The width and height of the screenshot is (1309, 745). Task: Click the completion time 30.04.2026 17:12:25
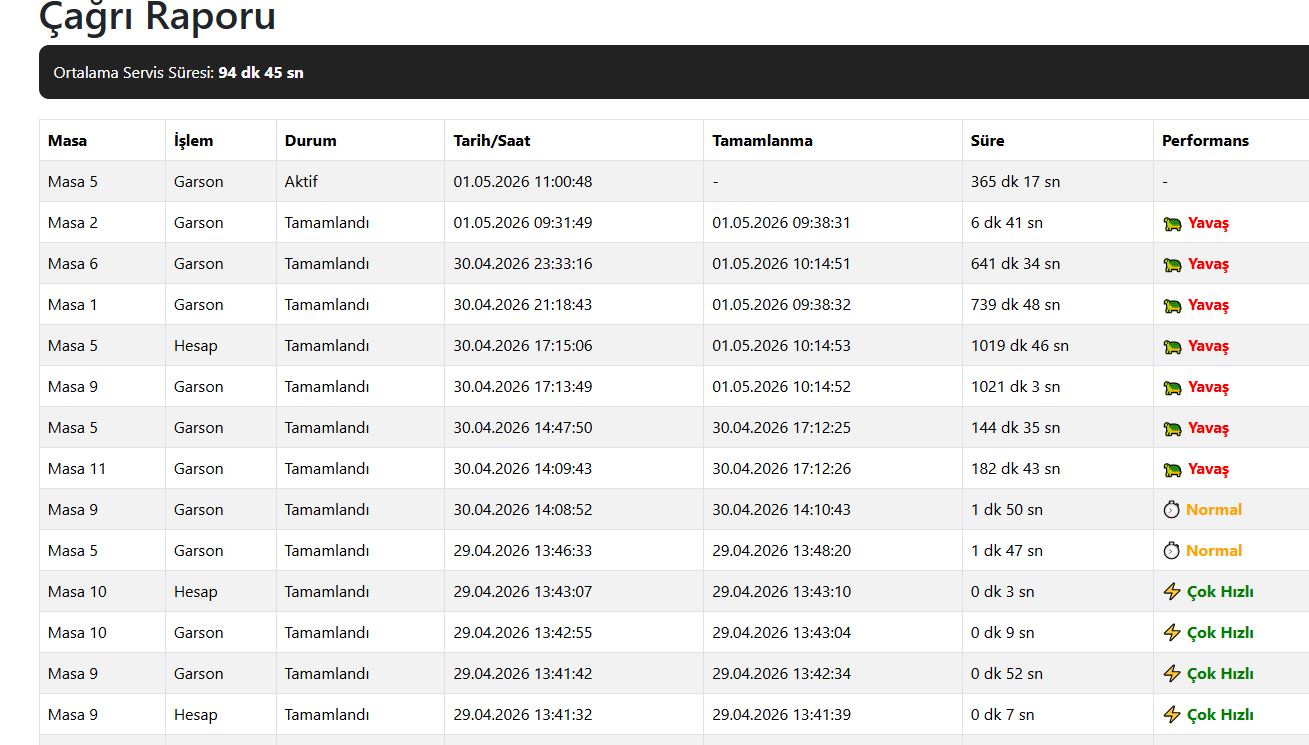[781, 428]
